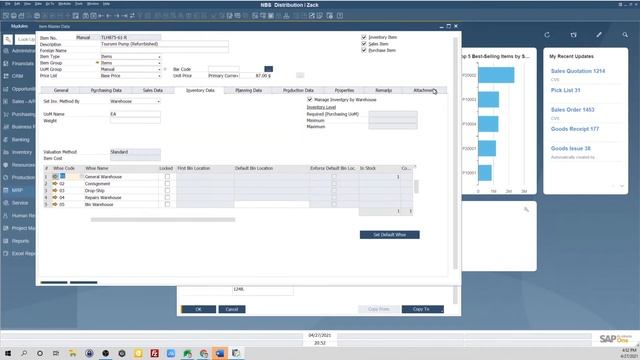This screenshot has height=360, width=640.
Task: Switch to the Properties tab
Action: [x=344, y=90]
